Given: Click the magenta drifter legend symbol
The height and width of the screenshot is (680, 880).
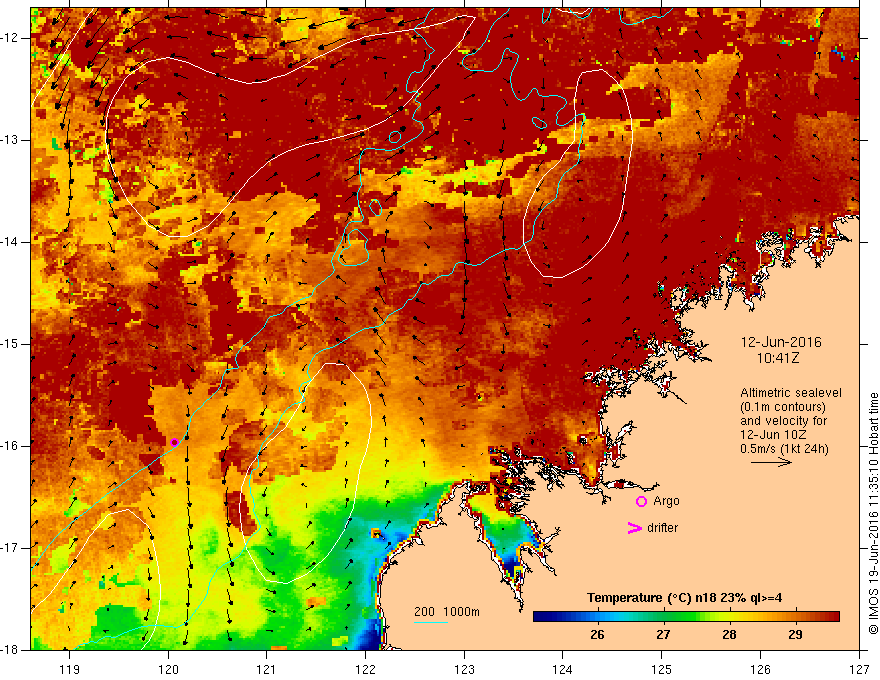Looking at the screenshot, I should tap(634, 528).
